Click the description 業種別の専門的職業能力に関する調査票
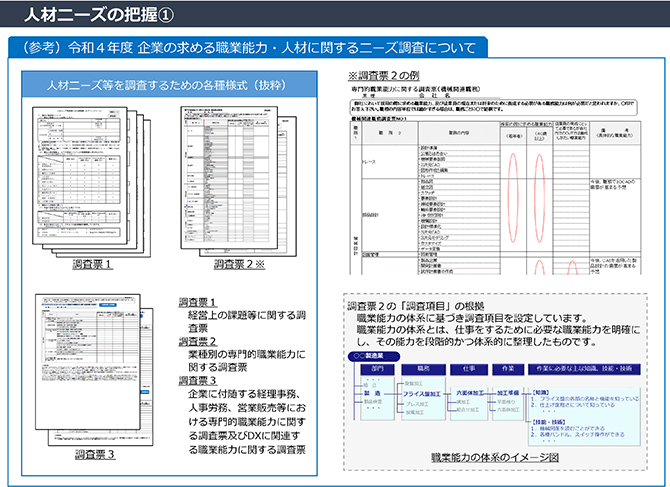 pyautogui.click(x=247, y=361)
